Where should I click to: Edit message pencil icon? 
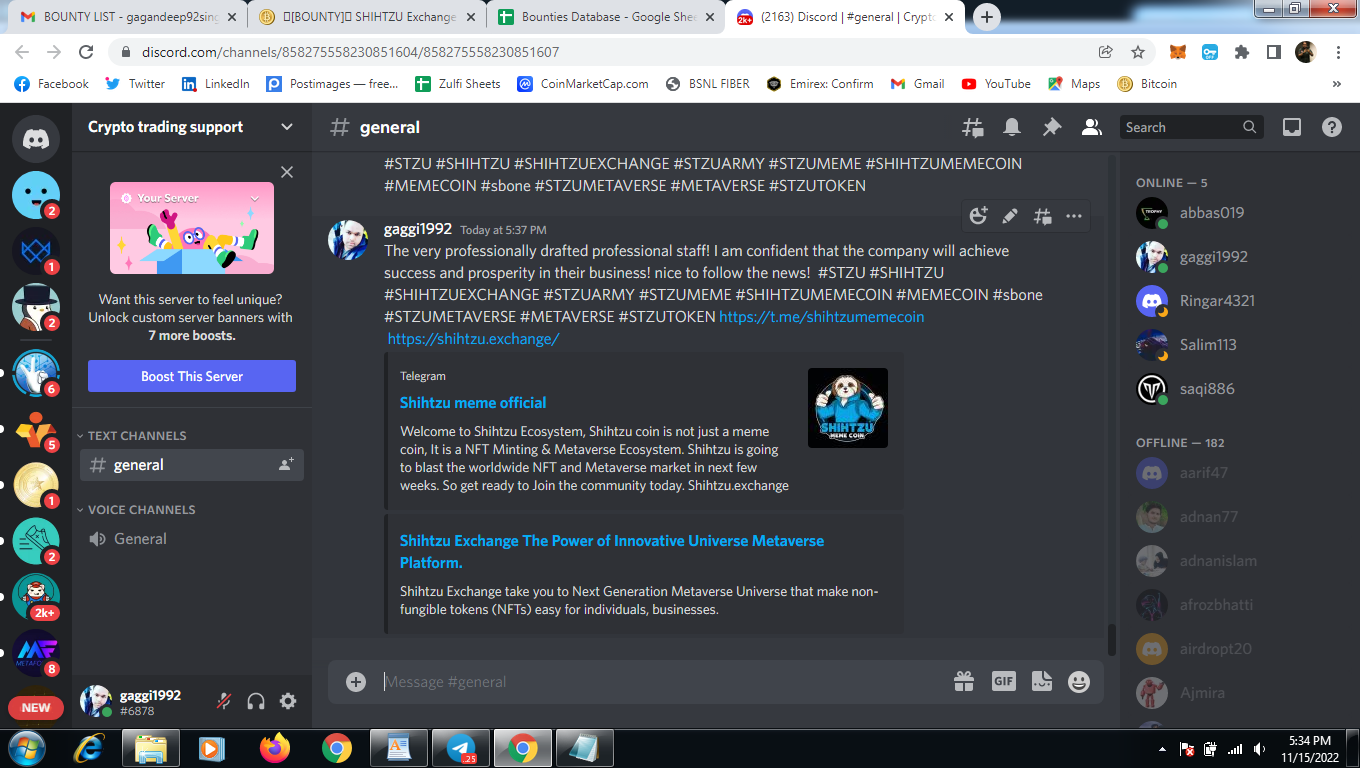[1010, 215]
